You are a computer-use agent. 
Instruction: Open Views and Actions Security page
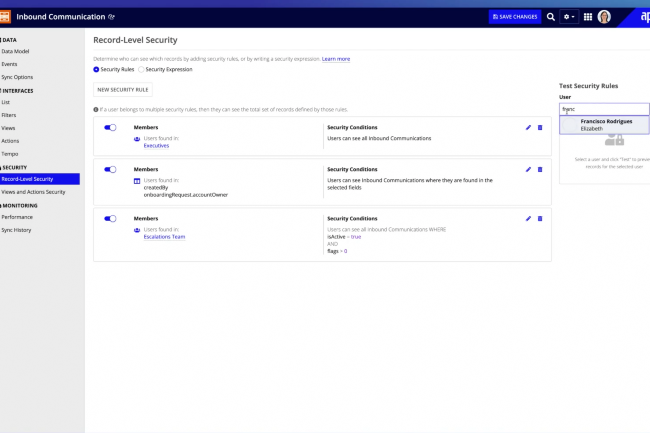[x=29, y=190]
